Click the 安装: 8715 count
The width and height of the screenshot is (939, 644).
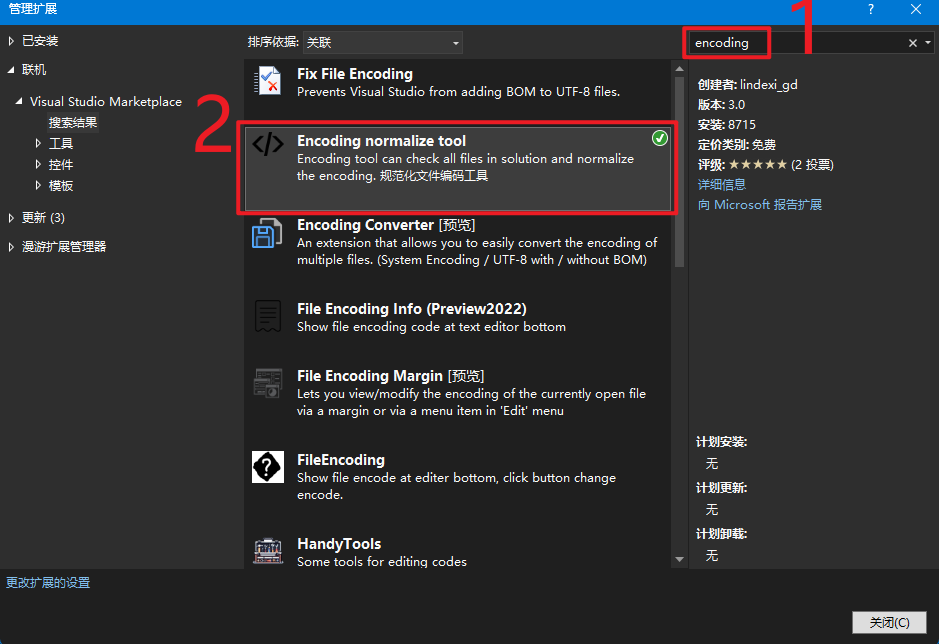(x=726, y=125)
